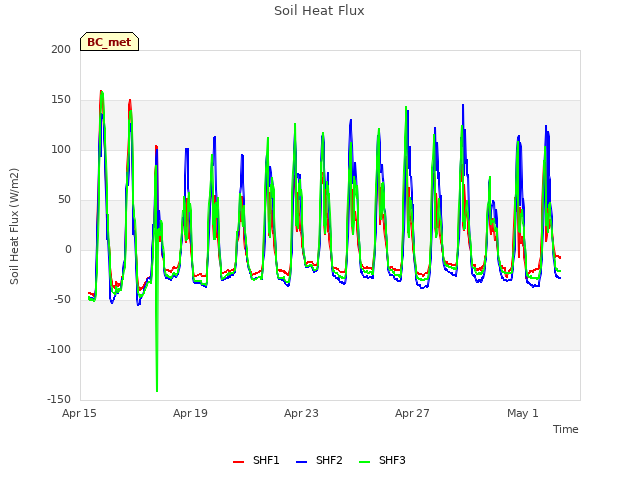Image resolution: width=640 pixels, height=480 pixels.
Task: Toggle the SHF1 legend entry
Action: click(256, 460)
